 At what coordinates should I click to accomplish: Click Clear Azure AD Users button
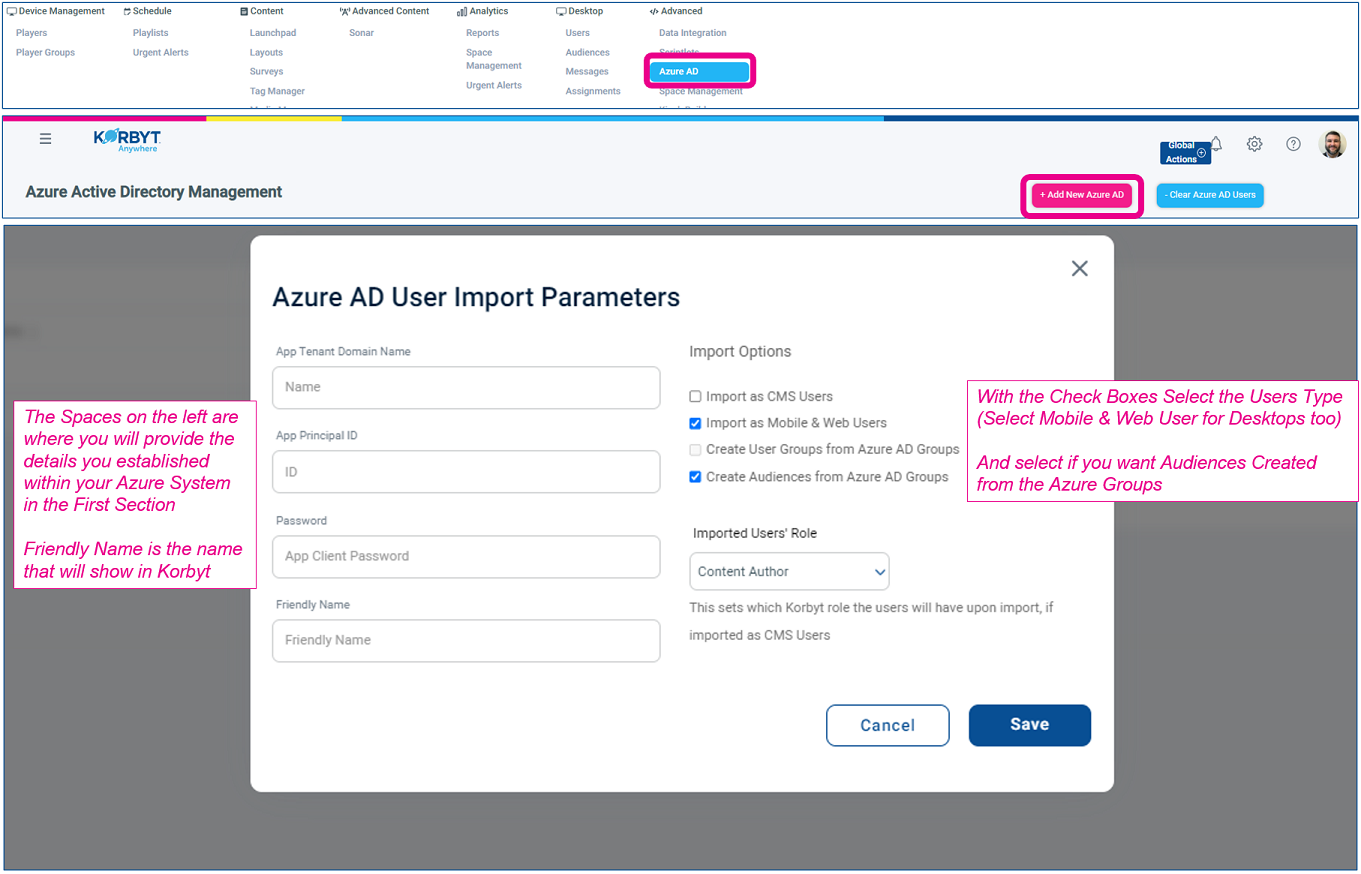click(x=1210, y=195)
